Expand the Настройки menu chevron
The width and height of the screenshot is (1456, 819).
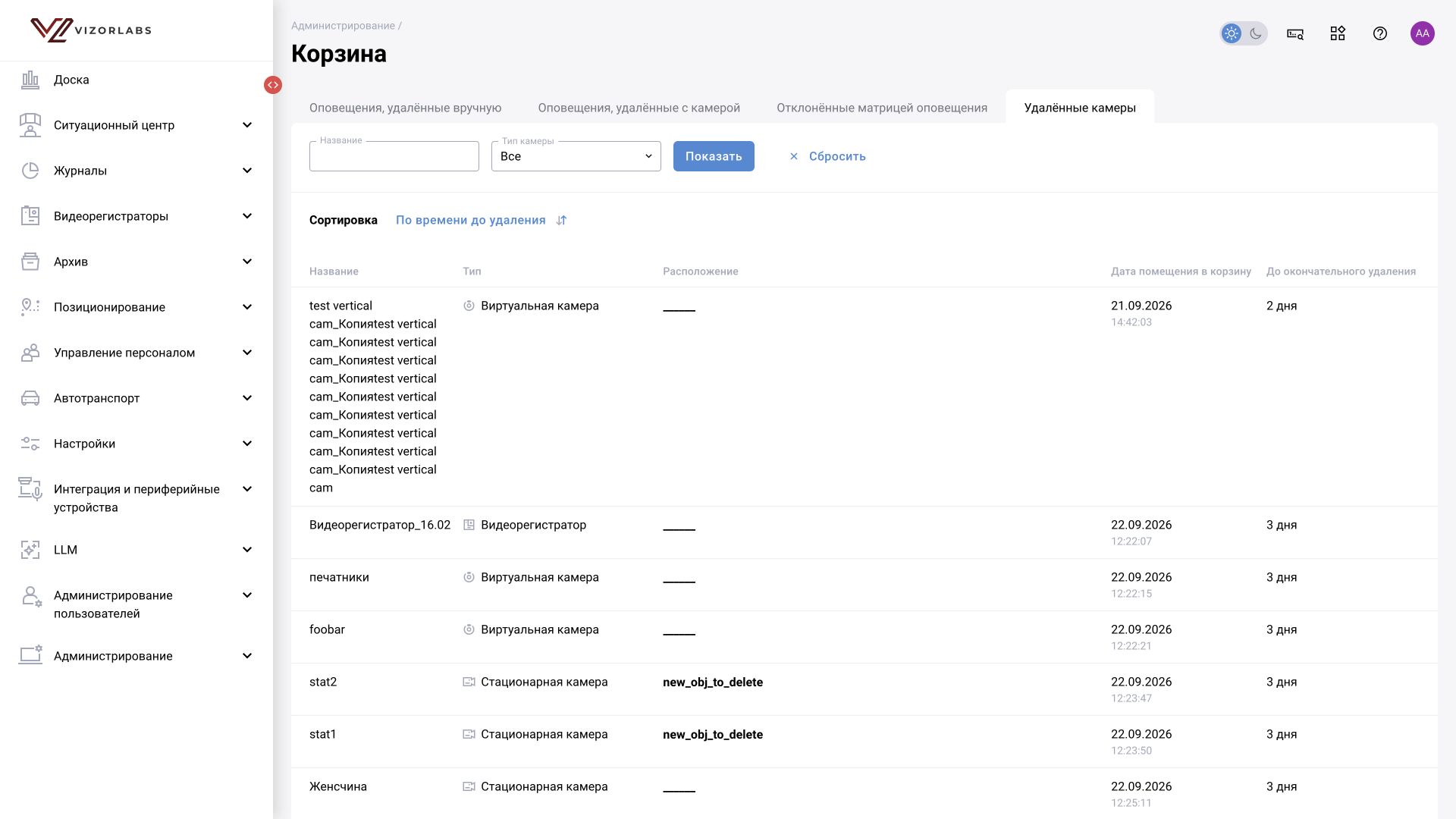[247, 444]
